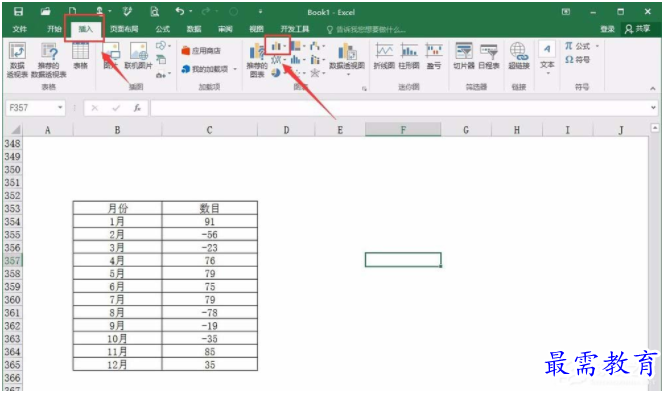Switch to the Page Layout (页面布局) tab
Viewport: 666px width, 395px height.
coord(124,29)
